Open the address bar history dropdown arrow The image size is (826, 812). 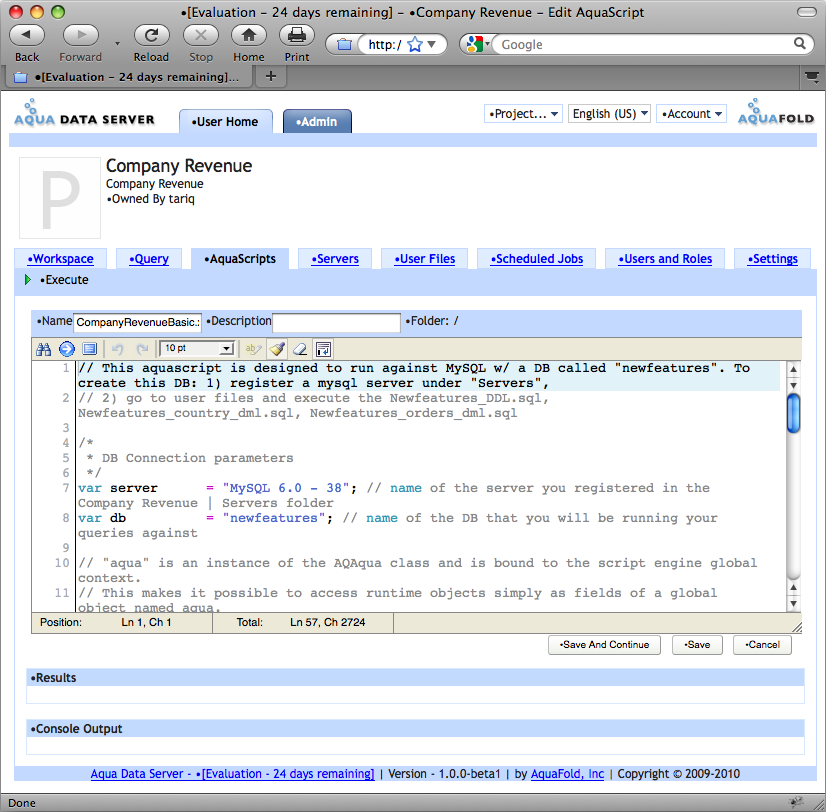(x=431, y=44)
